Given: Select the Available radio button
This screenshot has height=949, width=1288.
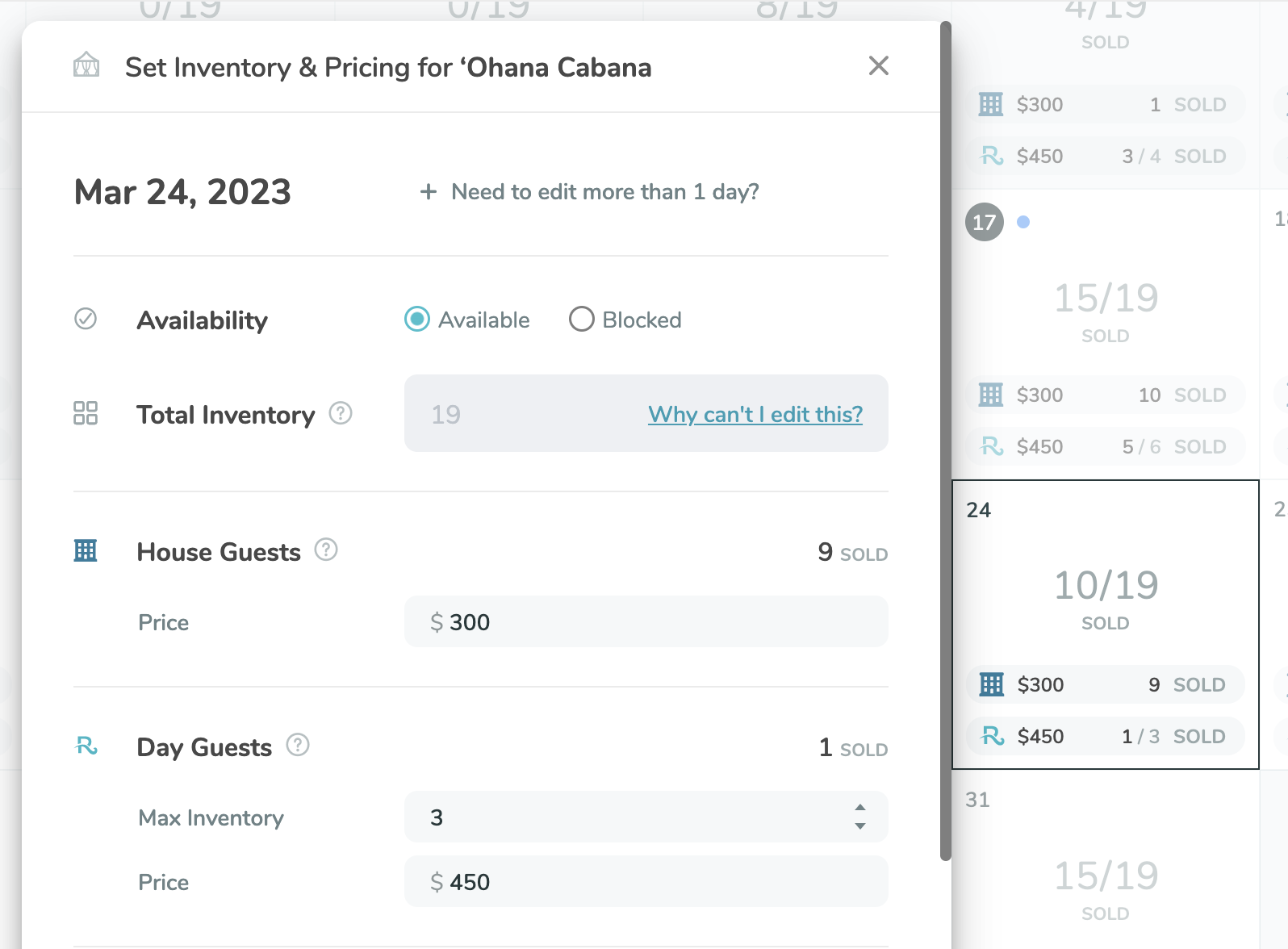Looking at the screenshot, I should pos(417,320).
